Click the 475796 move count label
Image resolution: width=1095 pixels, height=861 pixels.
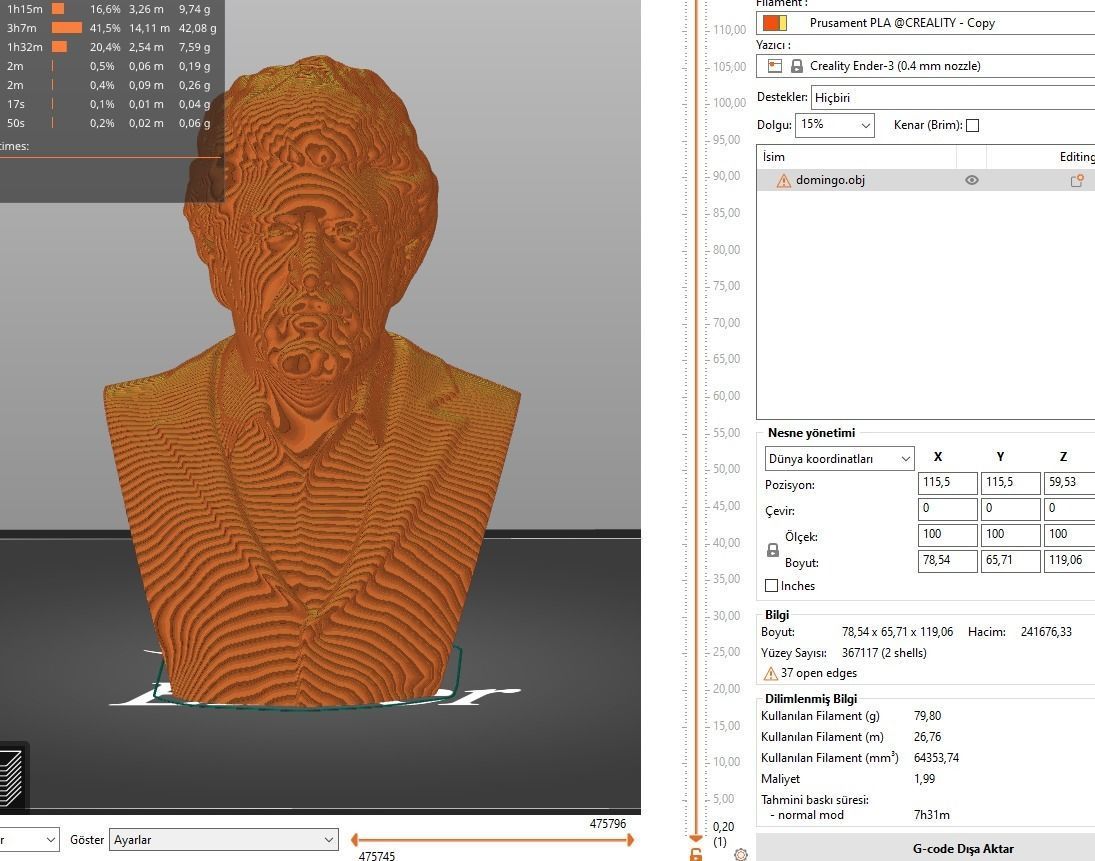click(x=608, y=824)
